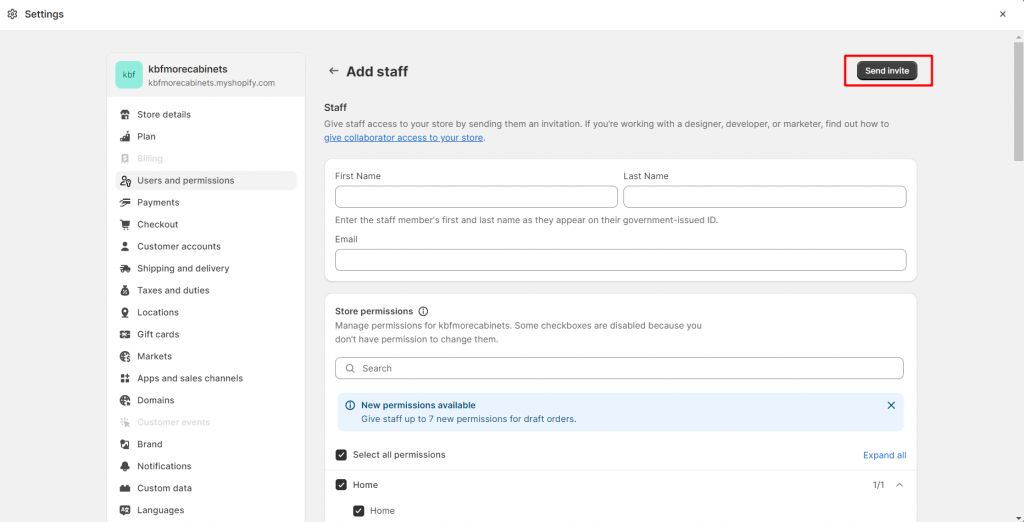Click into the Email input field
The height and width of the screenshot is (522, 1024).
pos(620,260)
